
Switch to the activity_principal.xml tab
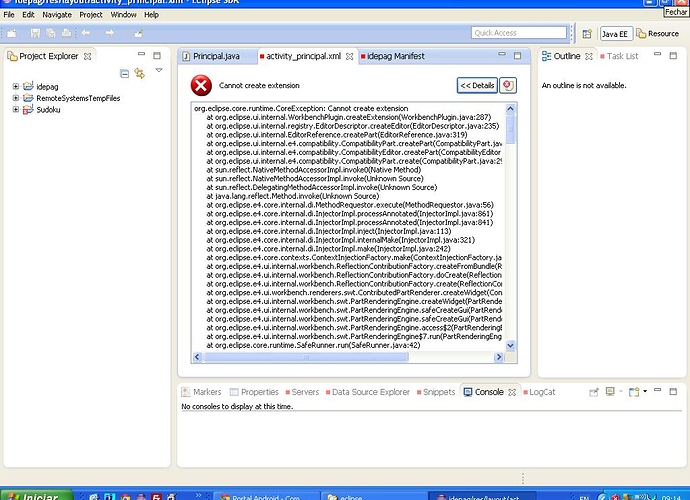(x=303, y=56)
